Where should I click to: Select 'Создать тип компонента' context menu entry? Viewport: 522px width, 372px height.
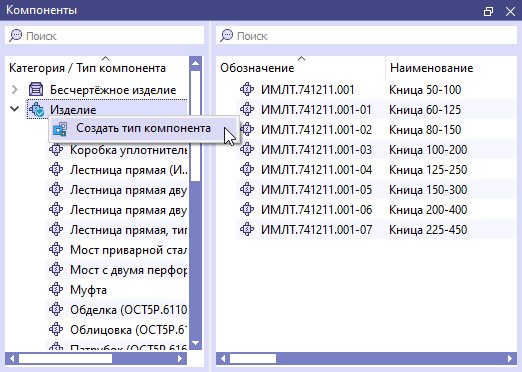point(144,129)
